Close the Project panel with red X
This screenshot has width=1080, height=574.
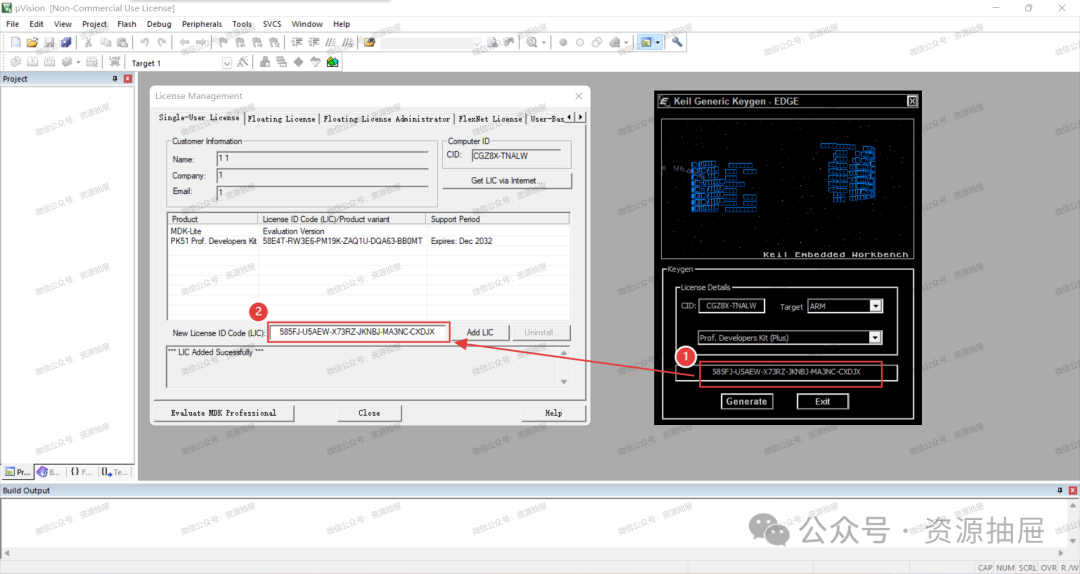pyautogui.click(x=127, y=79)
